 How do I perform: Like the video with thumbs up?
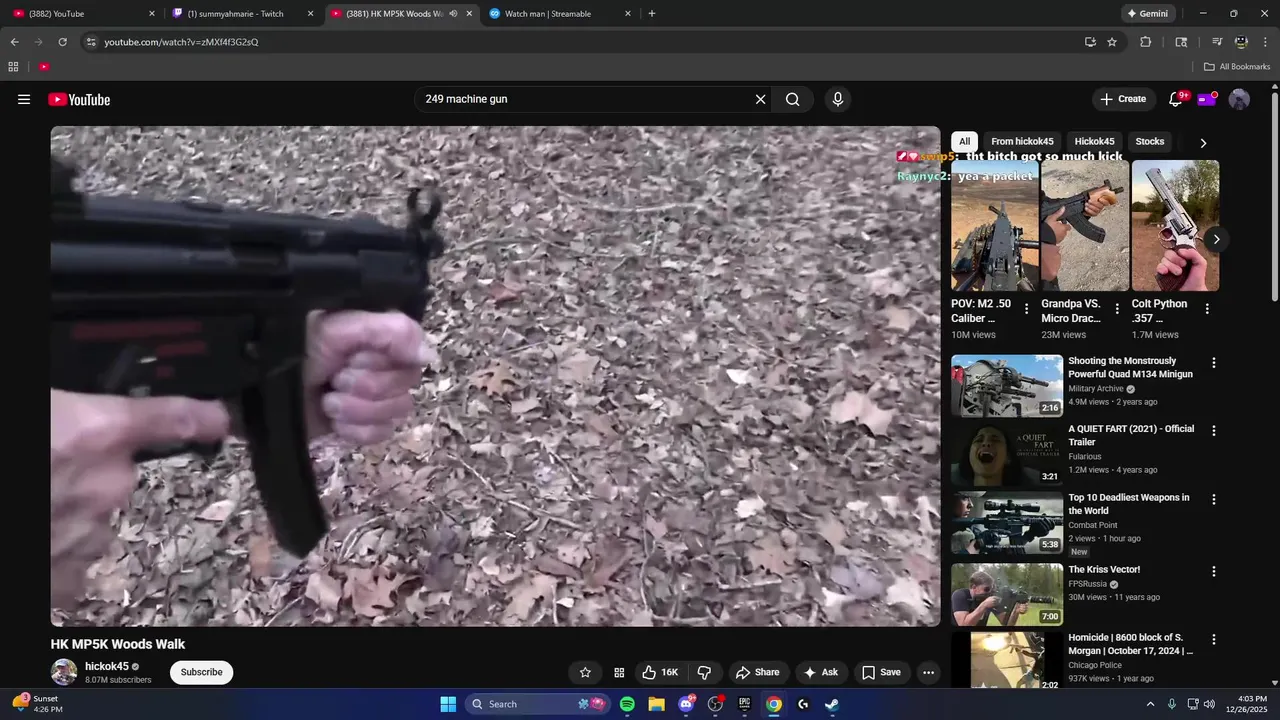coord(660,672)
